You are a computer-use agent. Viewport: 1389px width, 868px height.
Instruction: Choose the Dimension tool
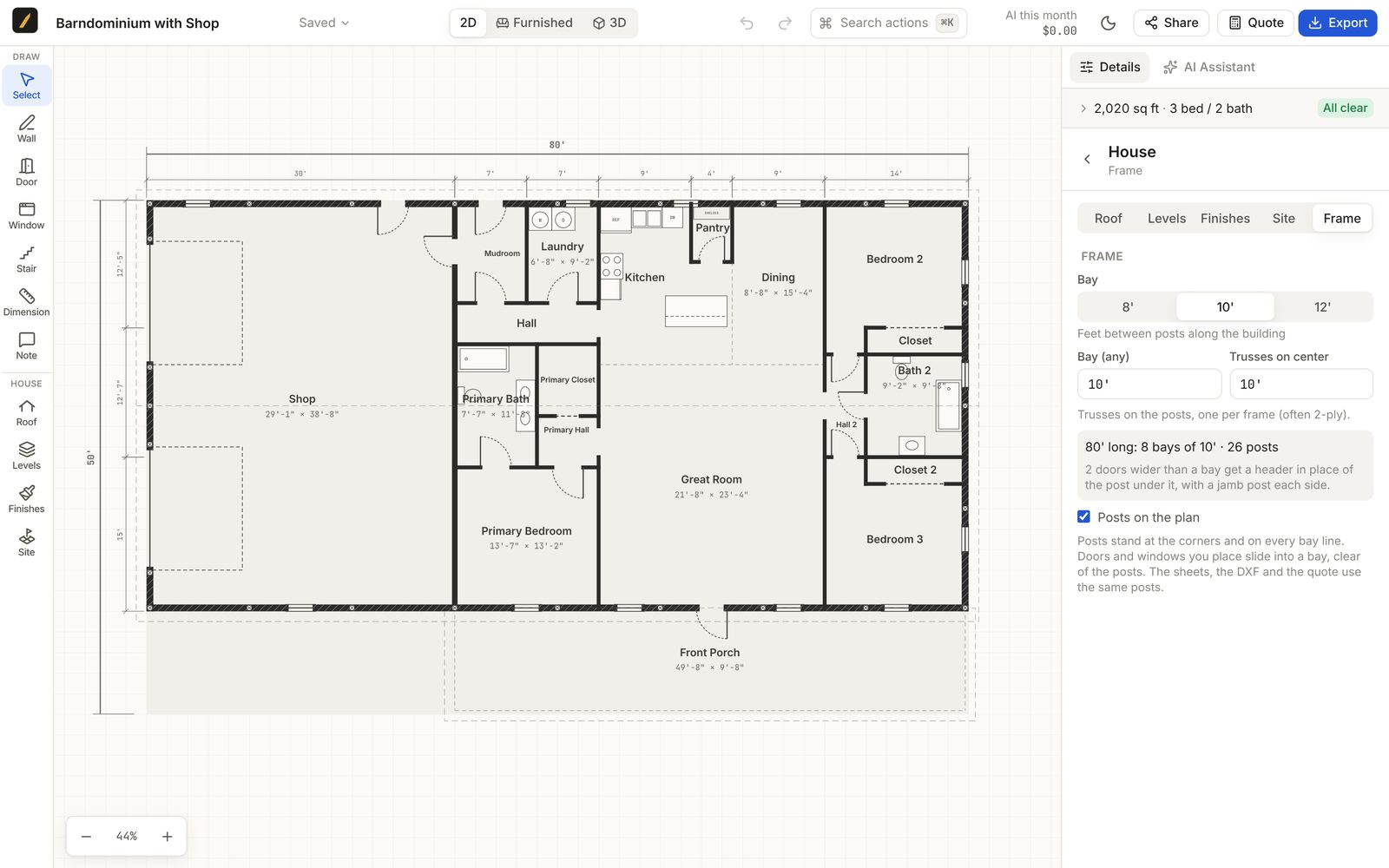pos(26,302)
